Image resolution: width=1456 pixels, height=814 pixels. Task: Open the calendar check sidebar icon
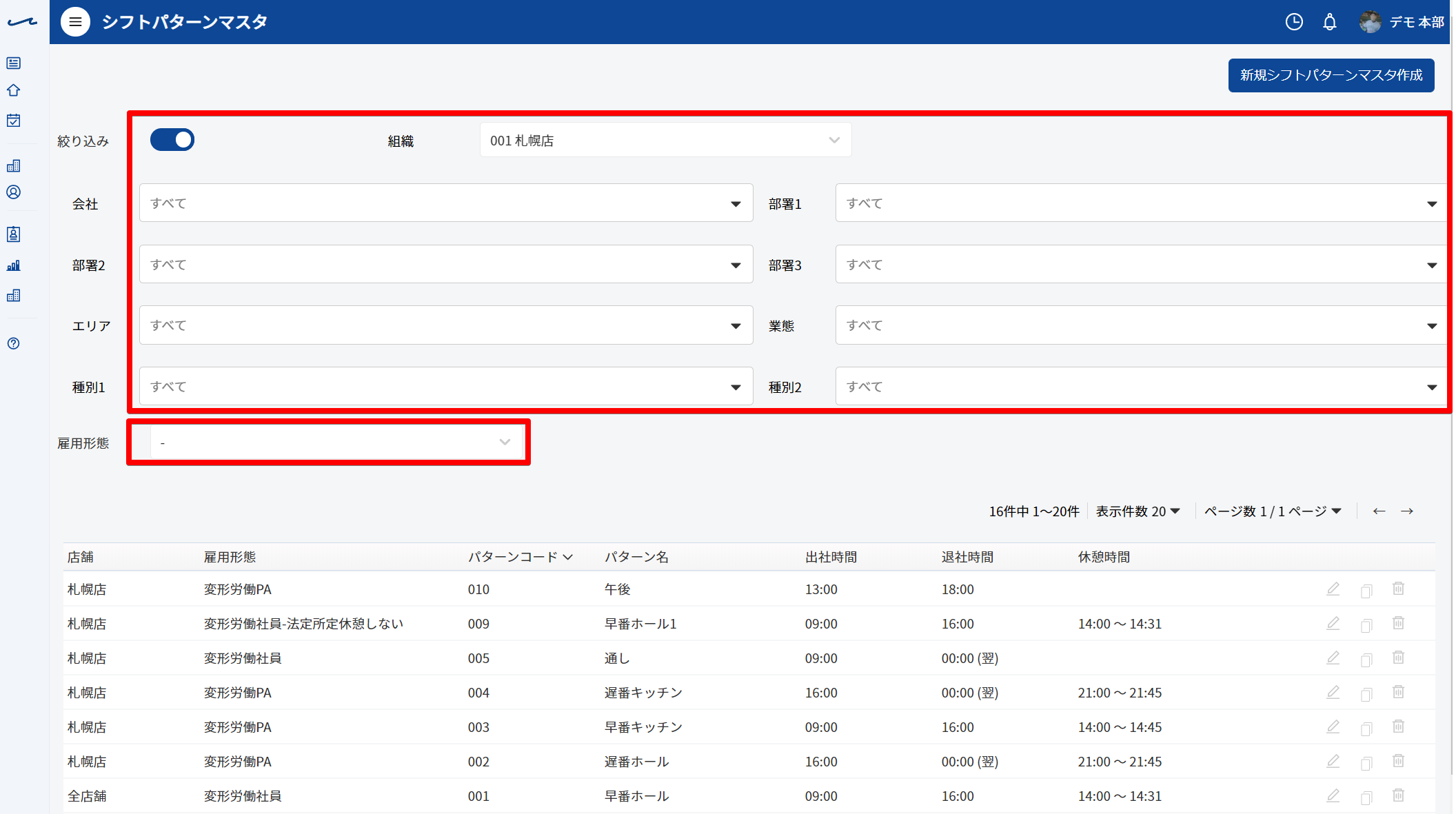pos(14,121)
